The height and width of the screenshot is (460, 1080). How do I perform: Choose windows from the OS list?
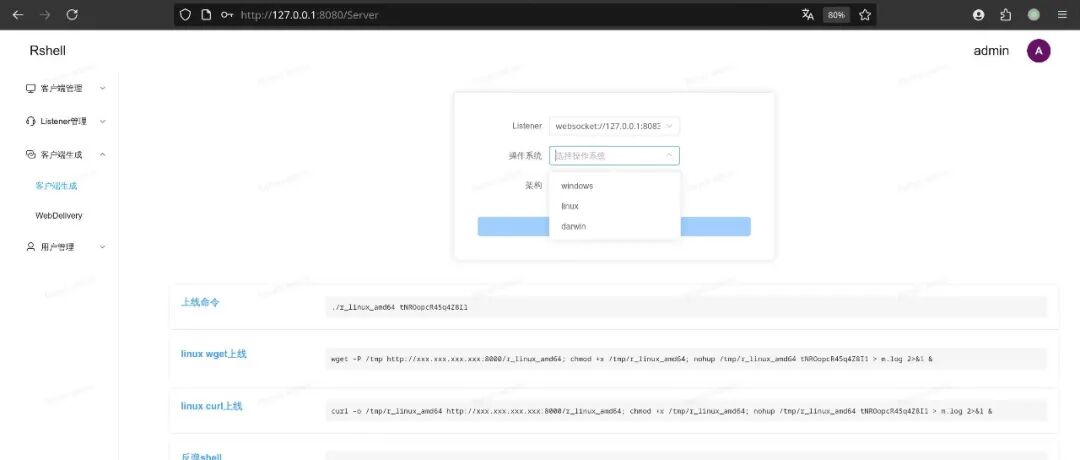tap(615, 186)
